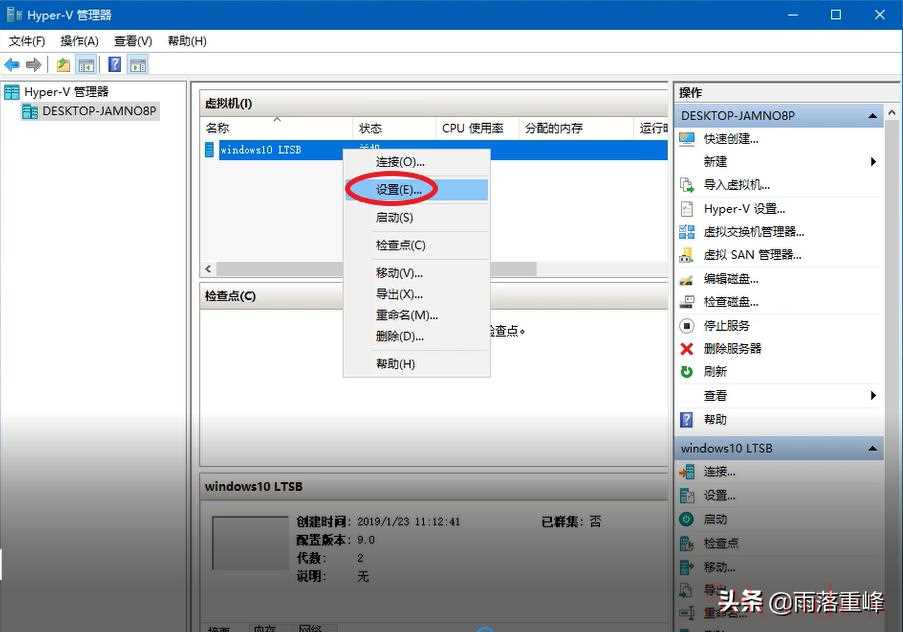Screen dimensions: 903x632
Task: Collapse the DESKTOP-JAMNO8P actions section
Action: 872,116
